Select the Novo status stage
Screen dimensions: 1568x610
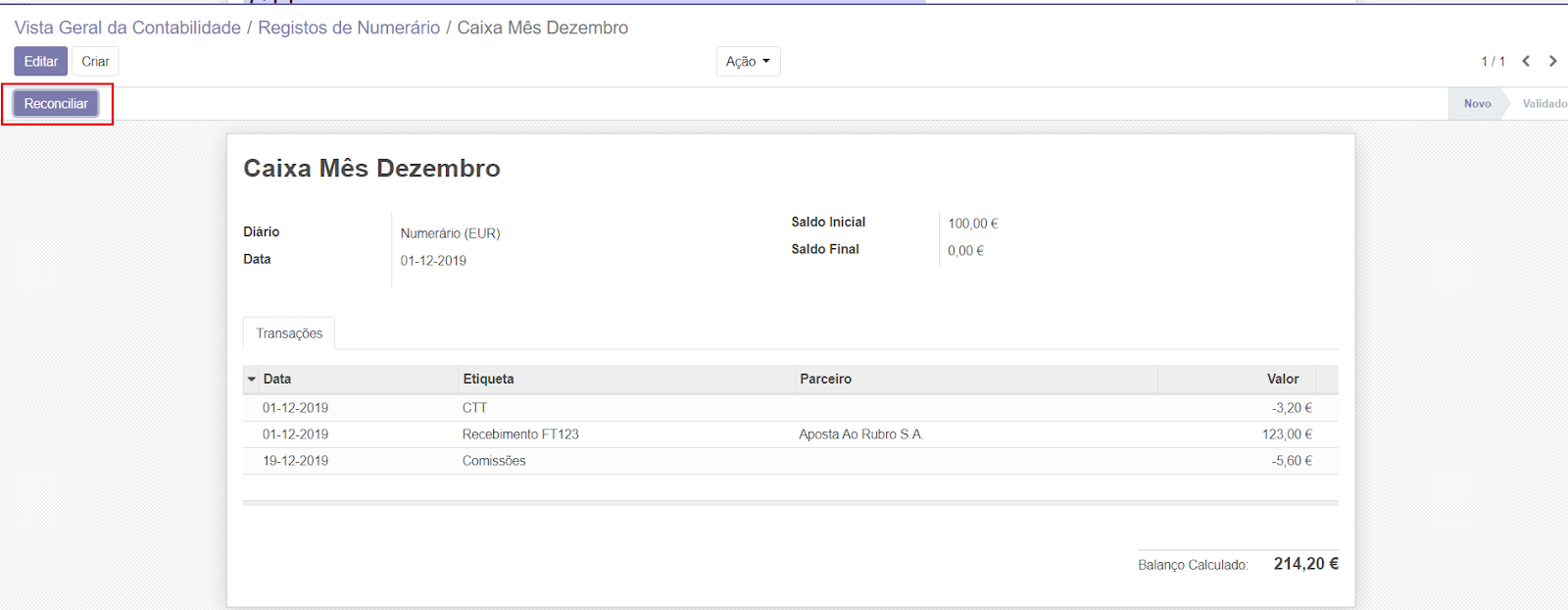pyautogui.click(x=1477, y=104)
